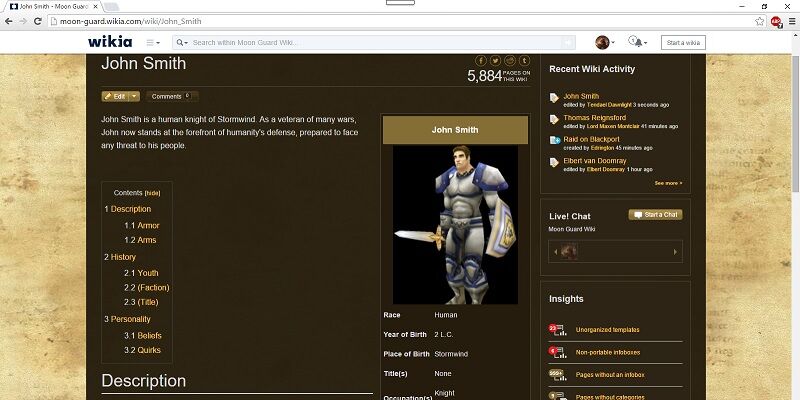
Task: Select the John Smith browser tab
Action: click(54, 7)
